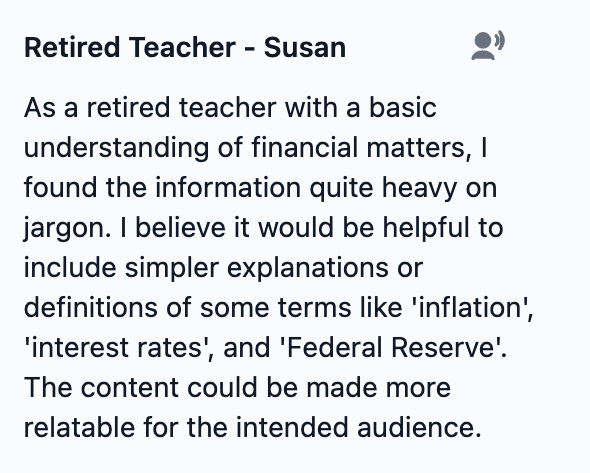Click the read-aloud speaking person icon
Image resolution: width=590 pixels, height=473 pixels.
point(488,45)
